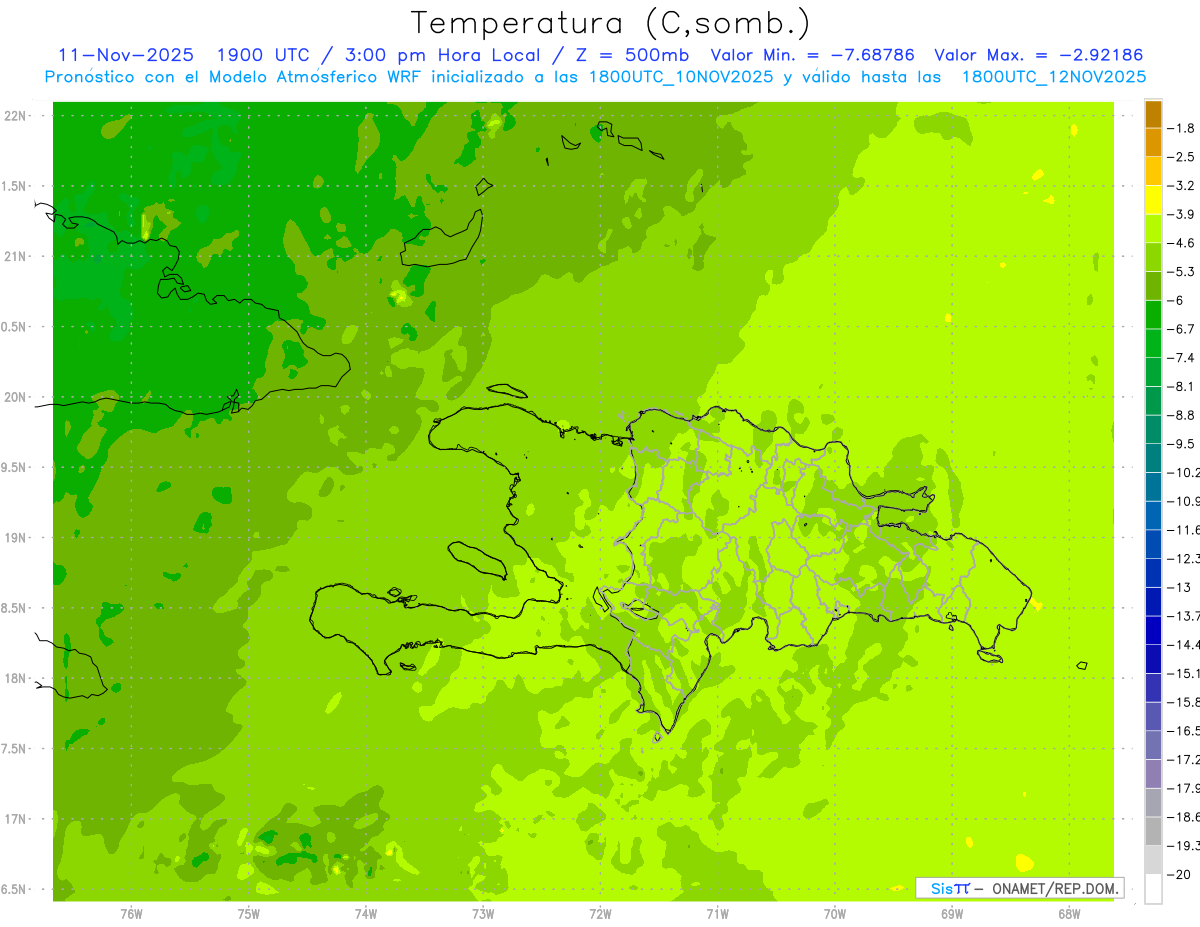Viewport: 1200px width, 927px height.
Task: Click the '75W' longitude label
Action: click(x=249, y=914)
